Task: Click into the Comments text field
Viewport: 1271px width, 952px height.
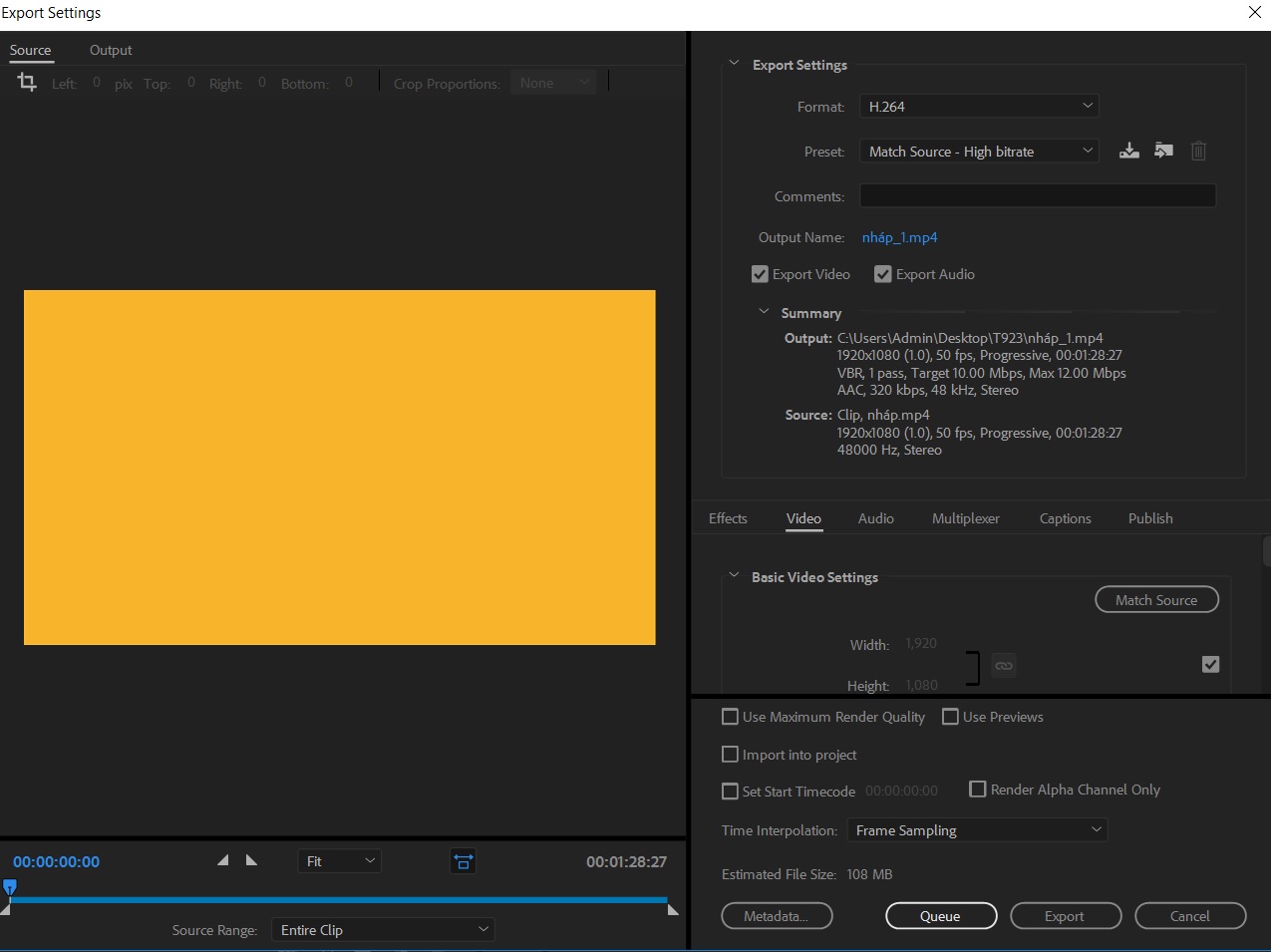Action: [x=1037, y=196]
